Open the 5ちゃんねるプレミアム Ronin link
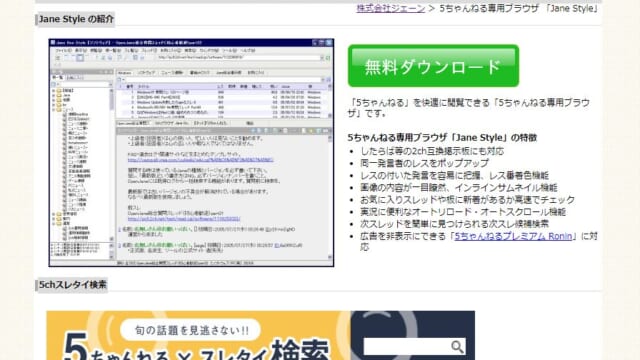Image resolution: width=640 pixels, height=360 pixels. click(x=513, y=236)
